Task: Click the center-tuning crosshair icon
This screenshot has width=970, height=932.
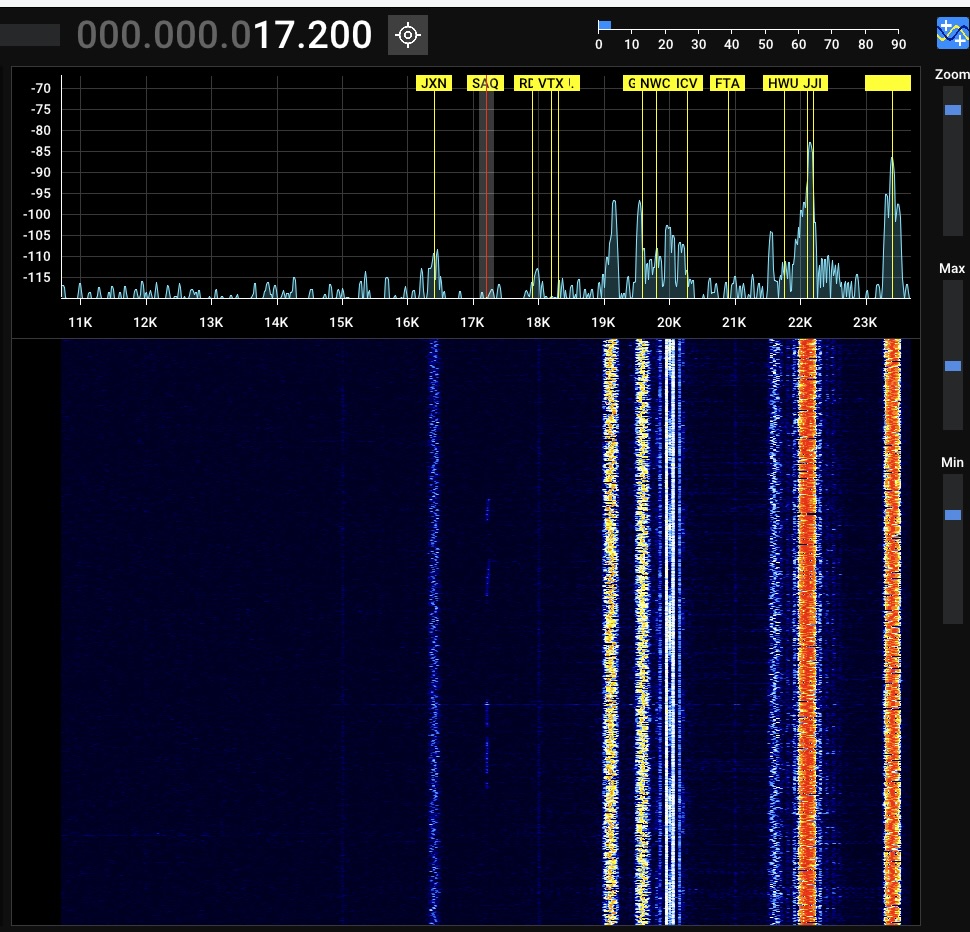Action: (x=408, y=35)
